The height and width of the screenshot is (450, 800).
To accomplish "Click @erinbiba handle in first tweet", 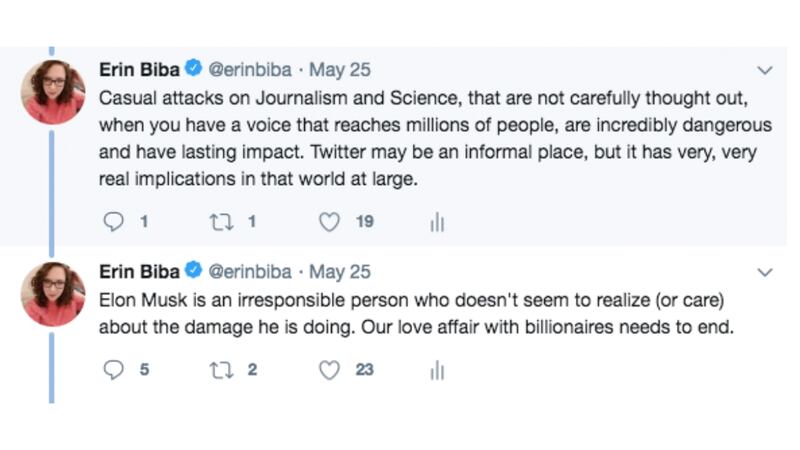I will click(250, 71).
